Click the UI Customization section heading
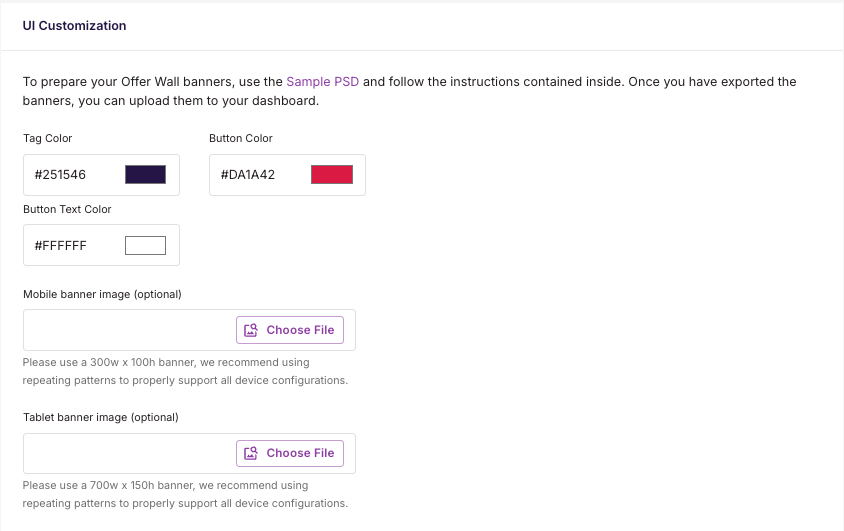844x531 pixels. [74, 25]
